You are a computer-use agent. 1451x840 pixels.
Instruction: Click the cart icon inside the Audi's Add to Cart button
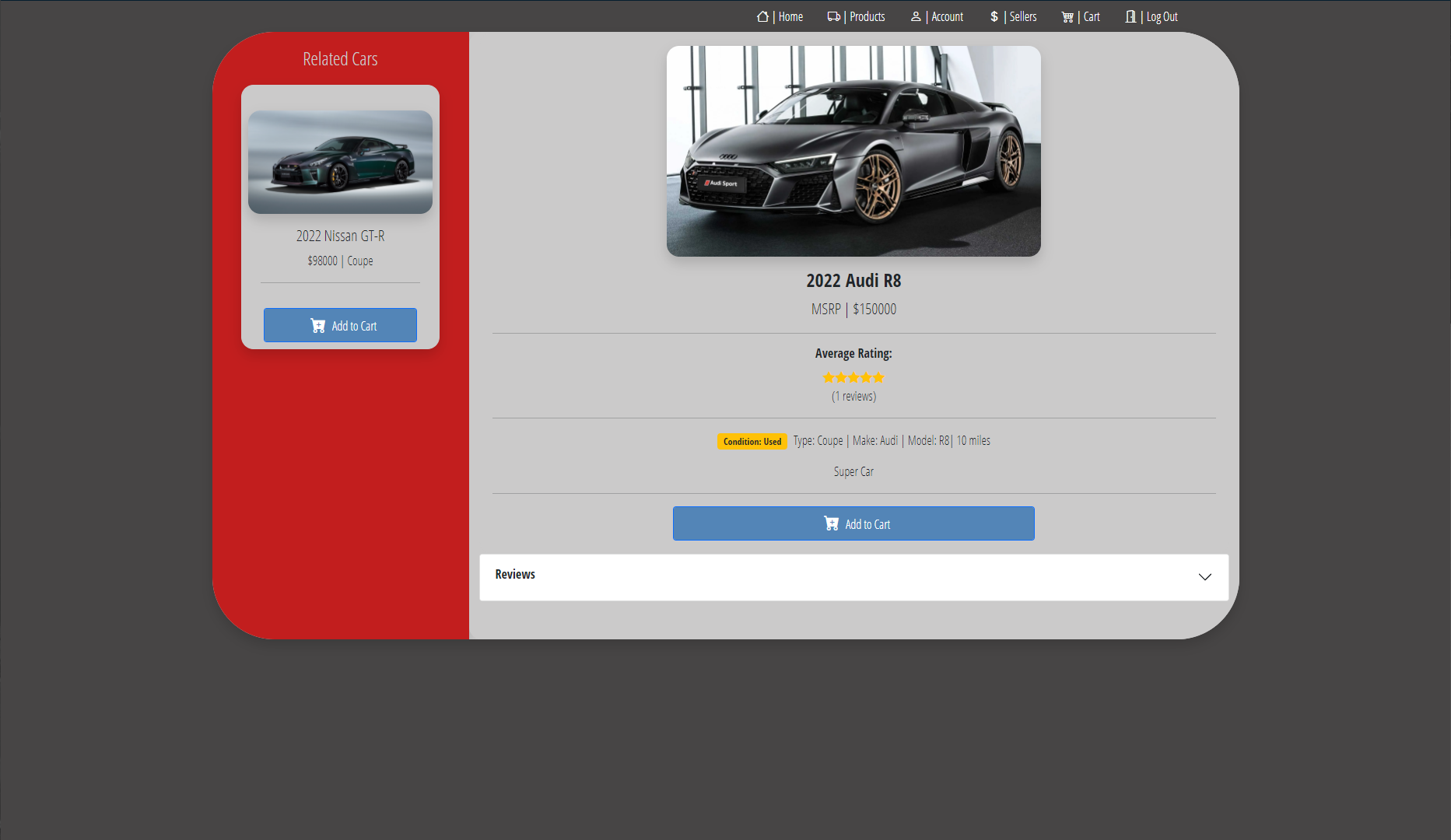coord(831,523)
